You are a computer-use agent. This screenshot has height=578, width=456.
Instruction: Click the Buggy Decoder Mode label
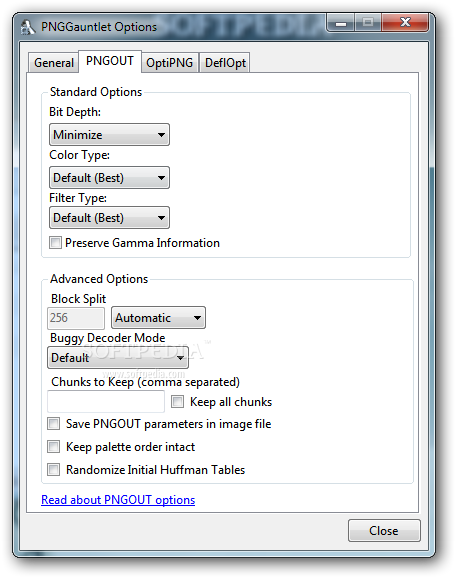(108, 338)
